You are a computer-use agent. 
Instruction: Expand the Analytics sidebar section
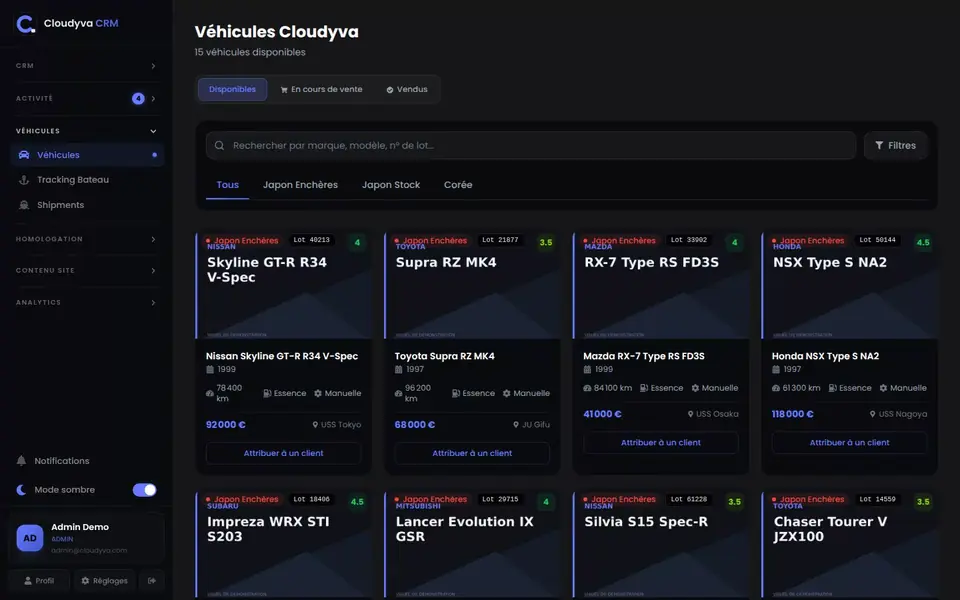pos(86,302)
